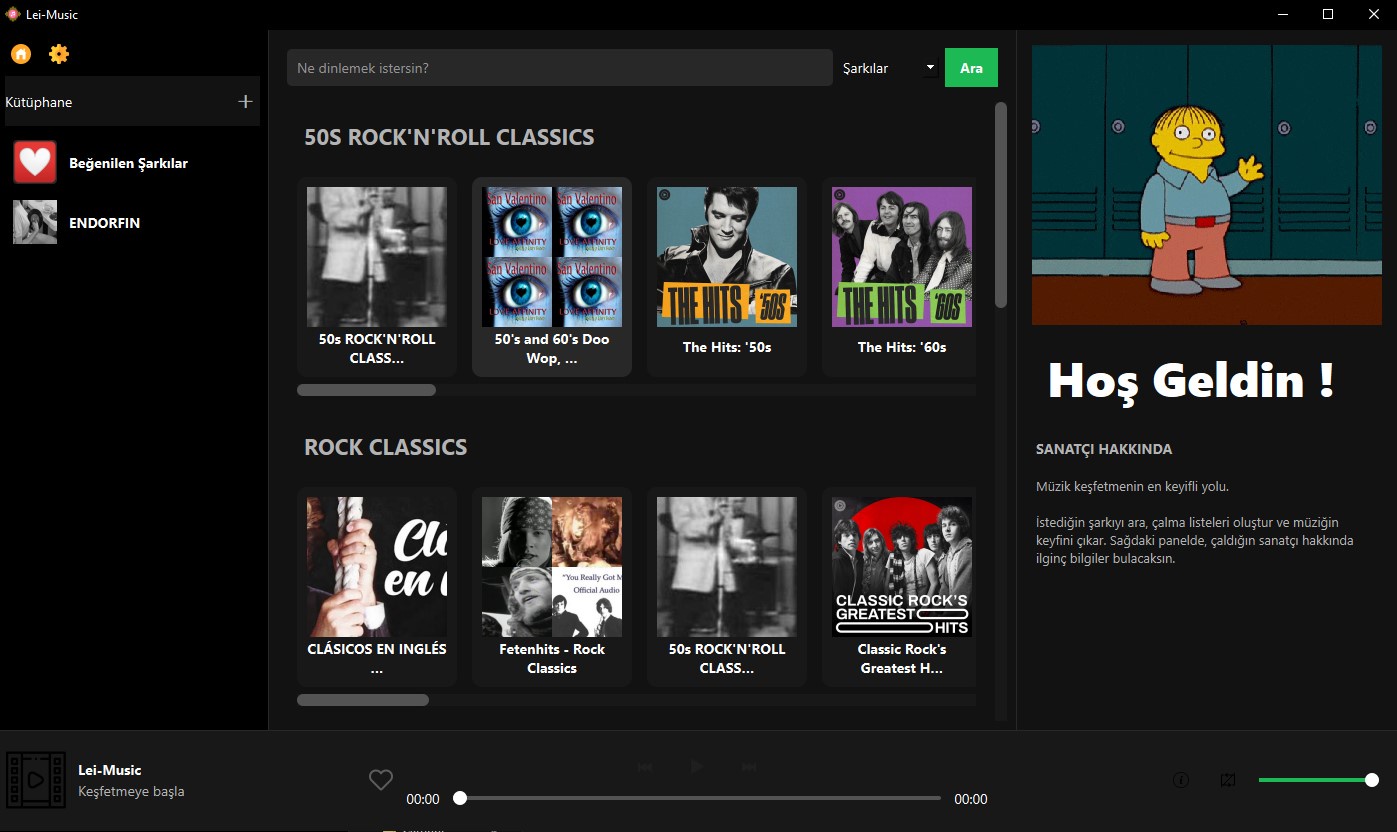1397x832 pixels.
Task: Minimize the Lei-Music window
Action: coord(1282,14)
